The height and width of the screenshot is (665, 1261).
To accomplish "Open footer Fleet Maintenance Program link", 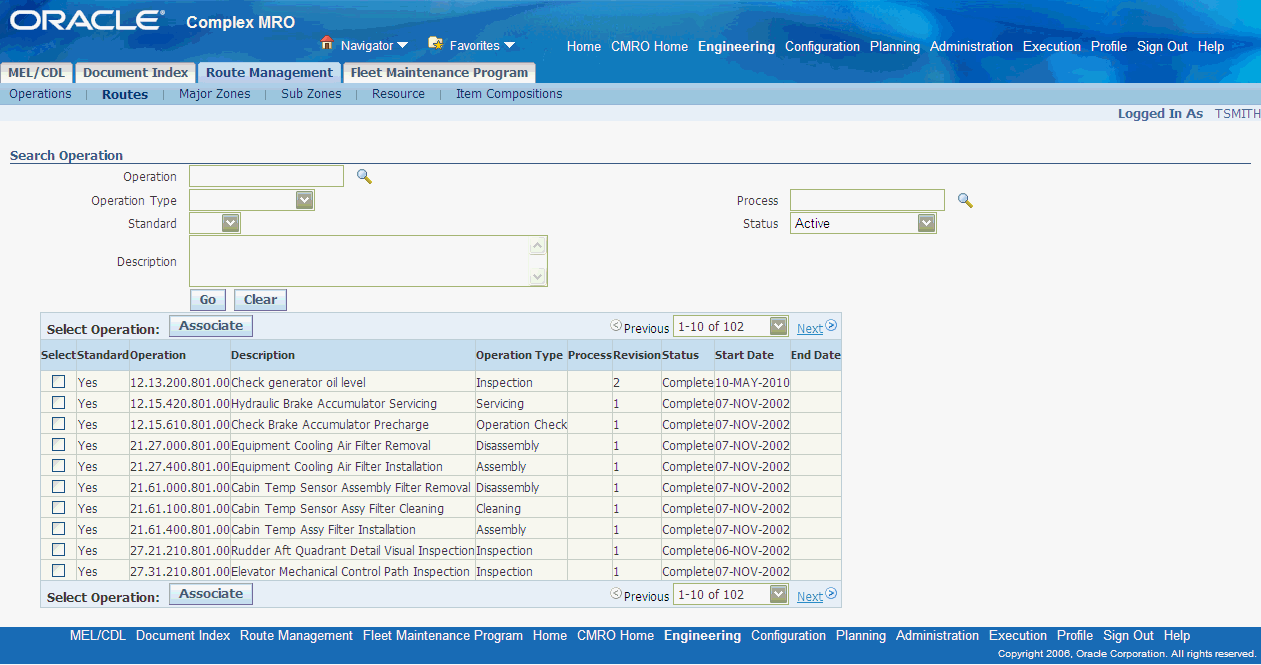I will point(443,636).
